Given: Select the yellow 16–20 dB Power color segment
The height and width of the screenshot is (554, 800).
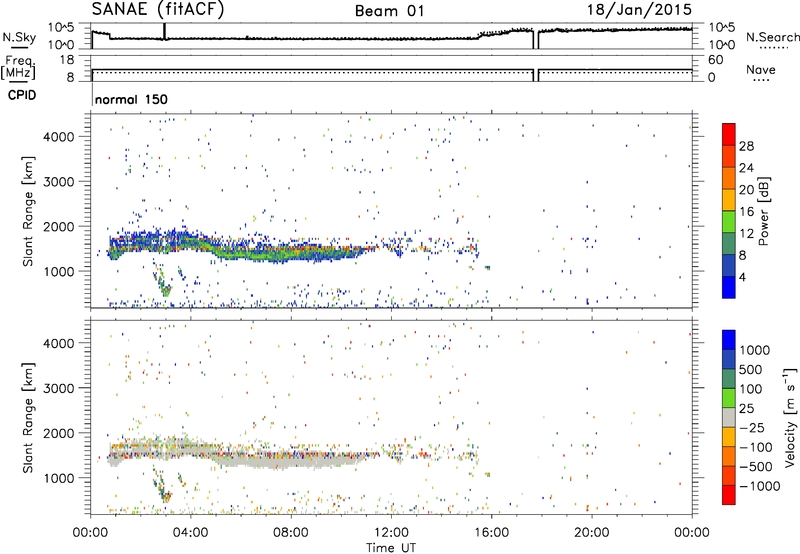Looking at the screenshot, I should click(729, 199).
